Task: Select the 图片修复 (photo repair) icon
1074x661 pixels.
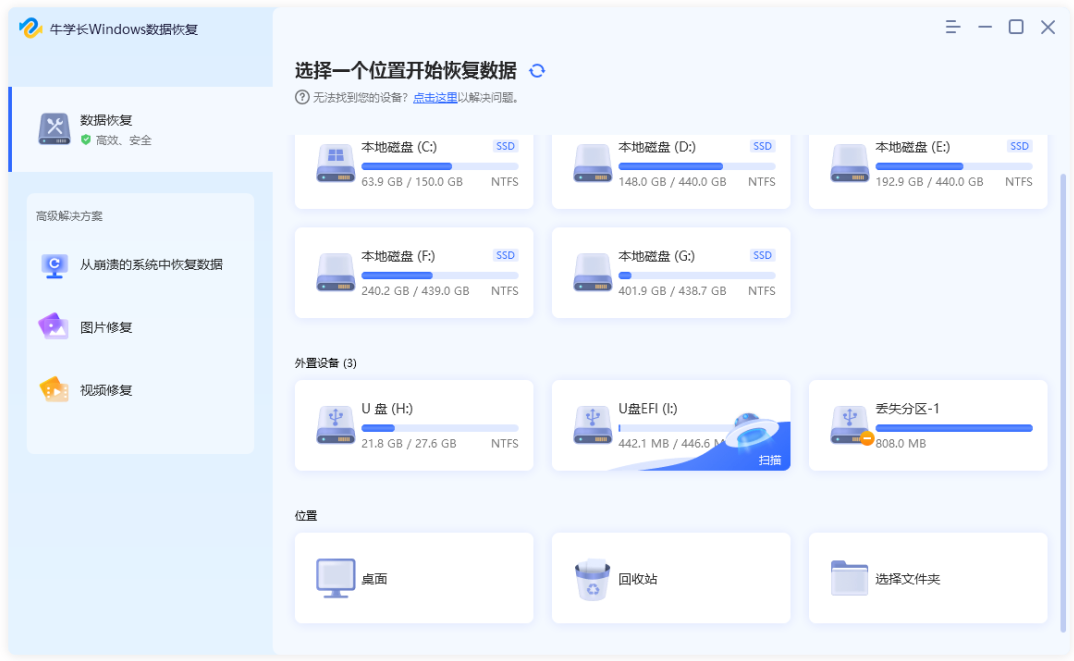Action: coord(54,326)
